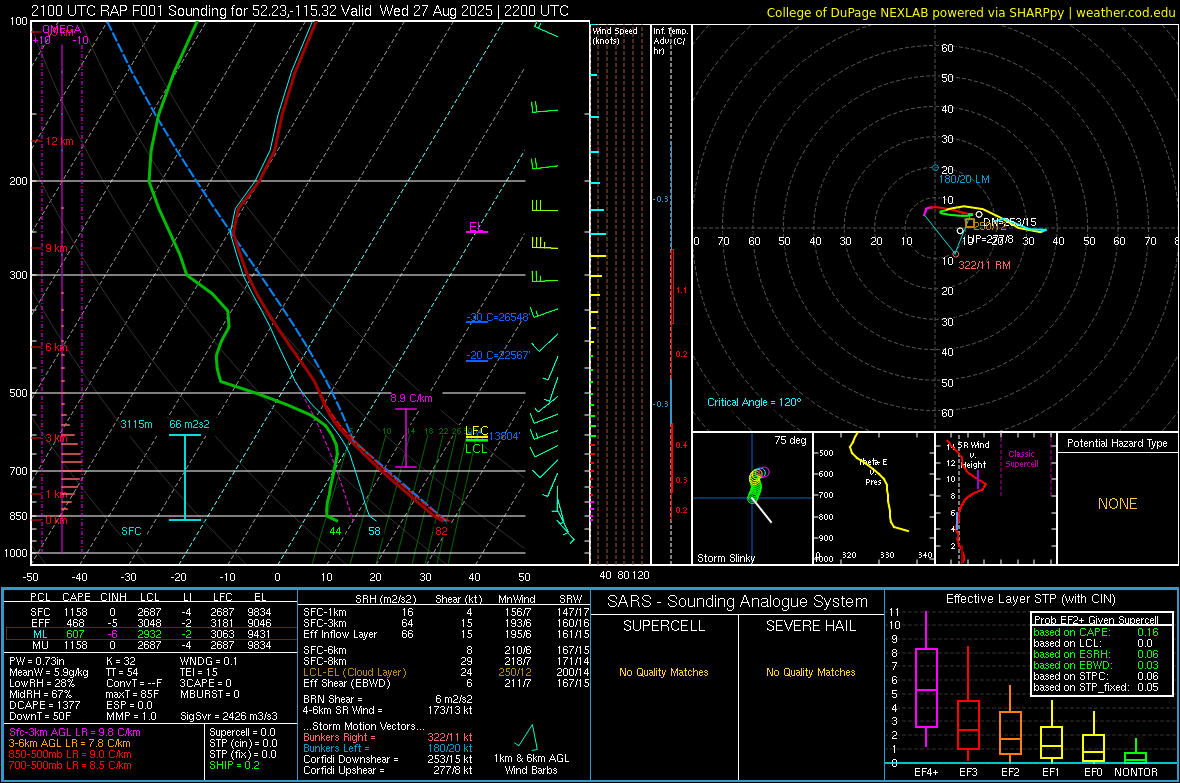Click the Classic Supercell label
Image resolution: width=1180 pixels, height=783 pixels.
click(x=1021, y=459)
